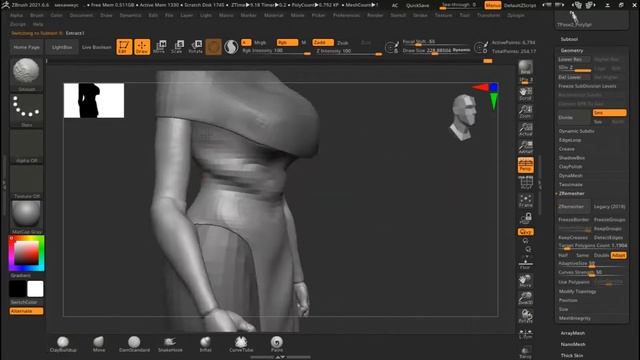Toggle the Rgb channel button
Viewport: 640px width, 360px height.
point(287,42)
